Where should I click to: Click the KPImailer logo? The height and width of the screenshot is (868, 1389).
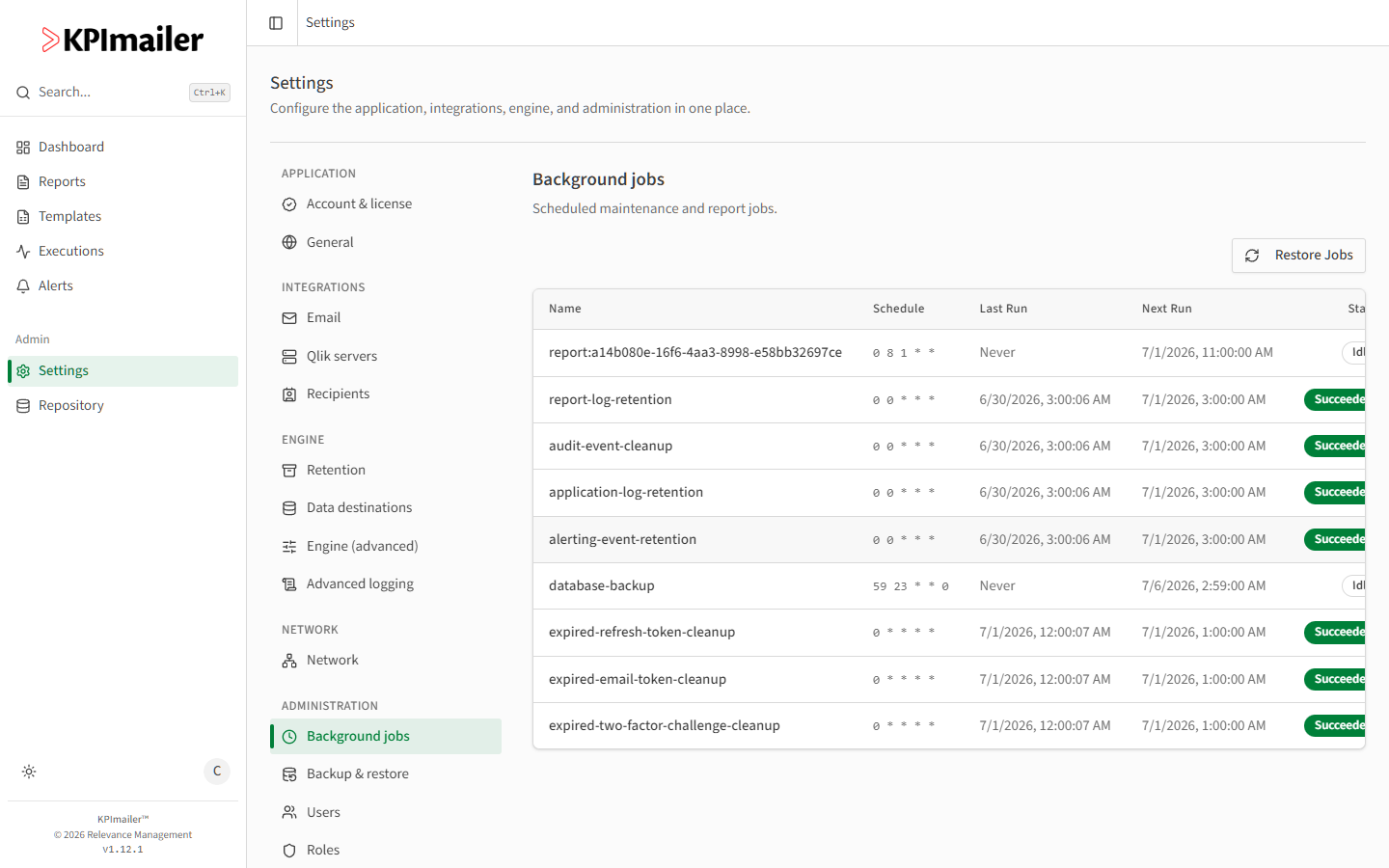(x=123, y=40)
